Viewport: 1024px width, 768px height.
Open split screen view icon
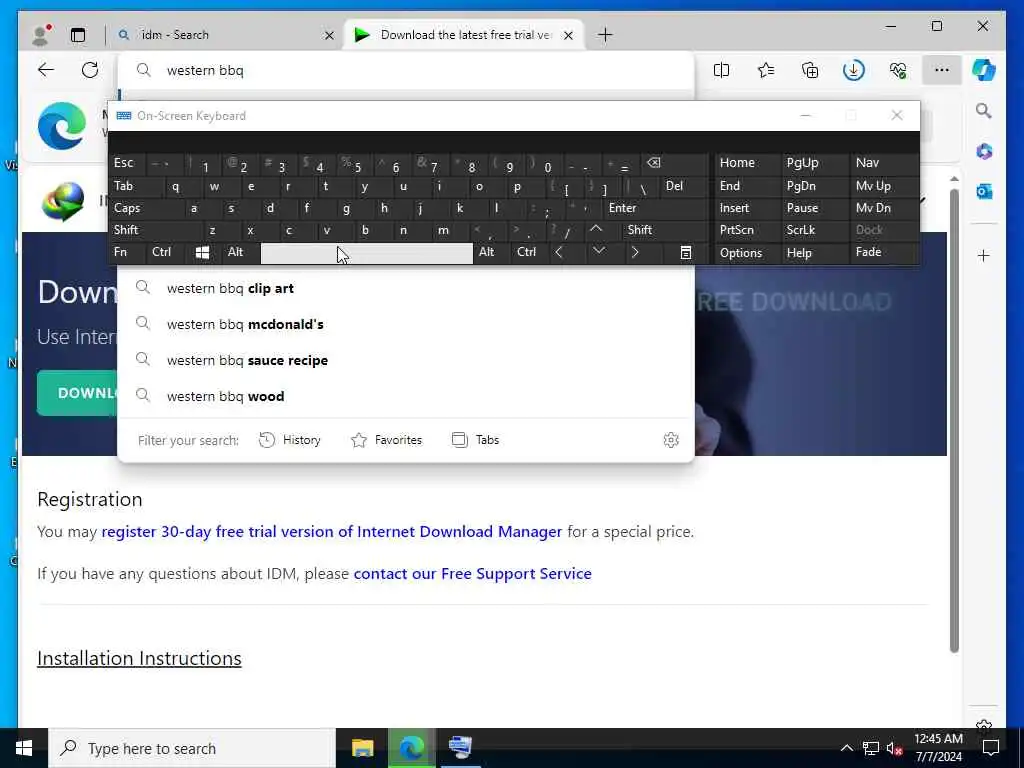click(722, 70)
